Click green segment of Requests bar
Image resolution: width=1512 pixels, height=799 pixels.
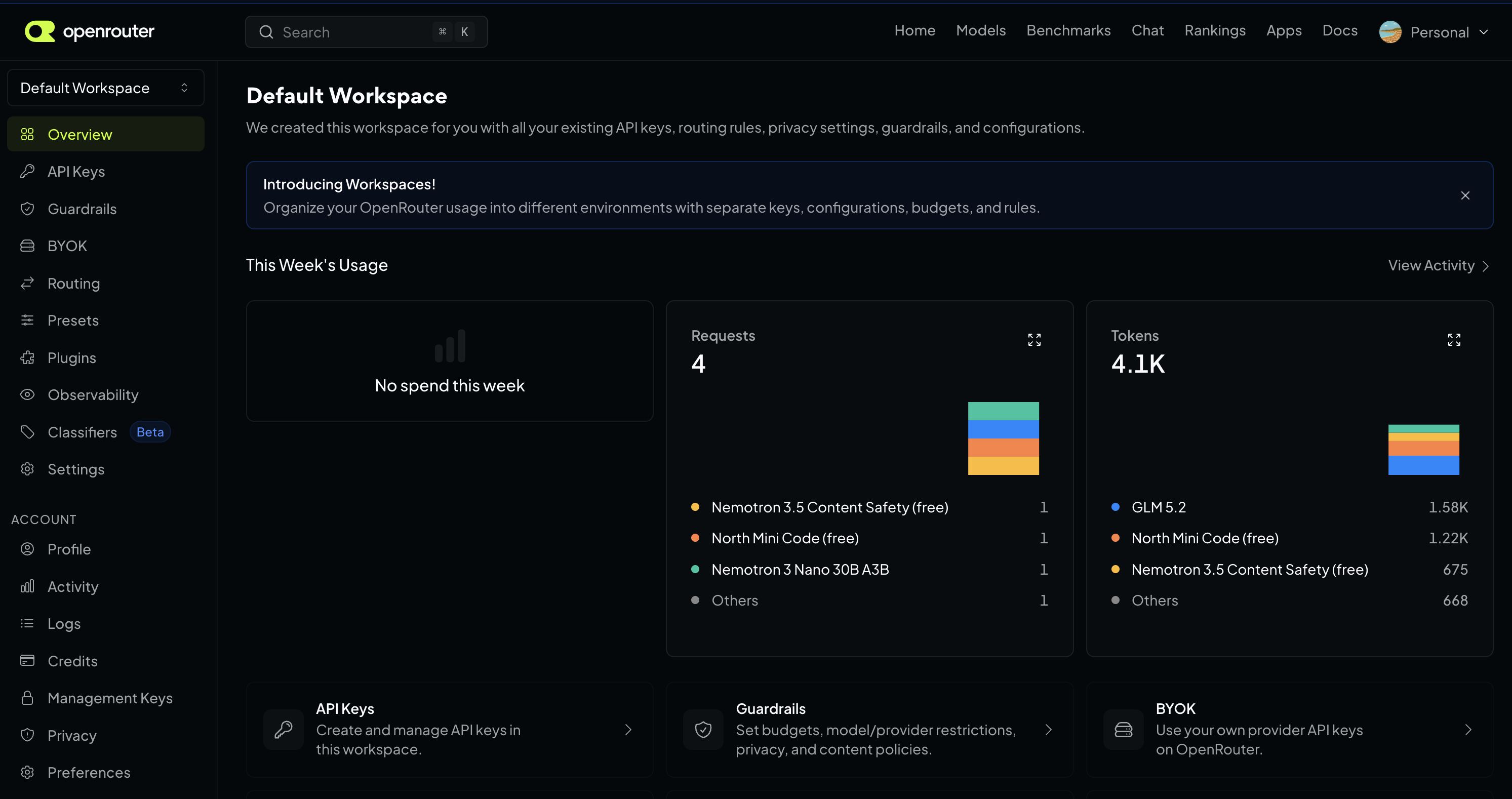click(1003, 411)
